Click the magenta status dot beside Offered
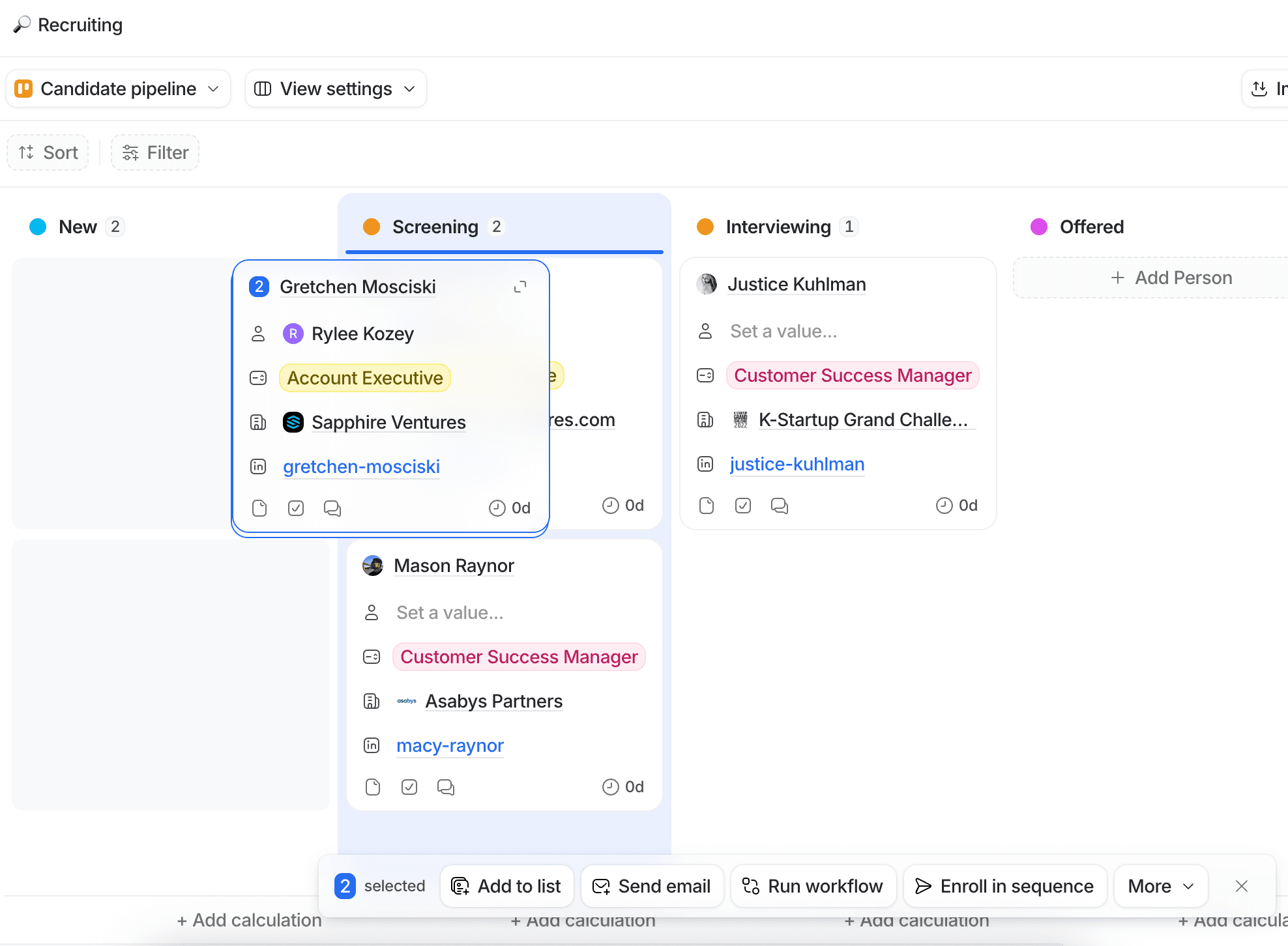Viewport: 1288px width, 946px height. pos(1038,227)
